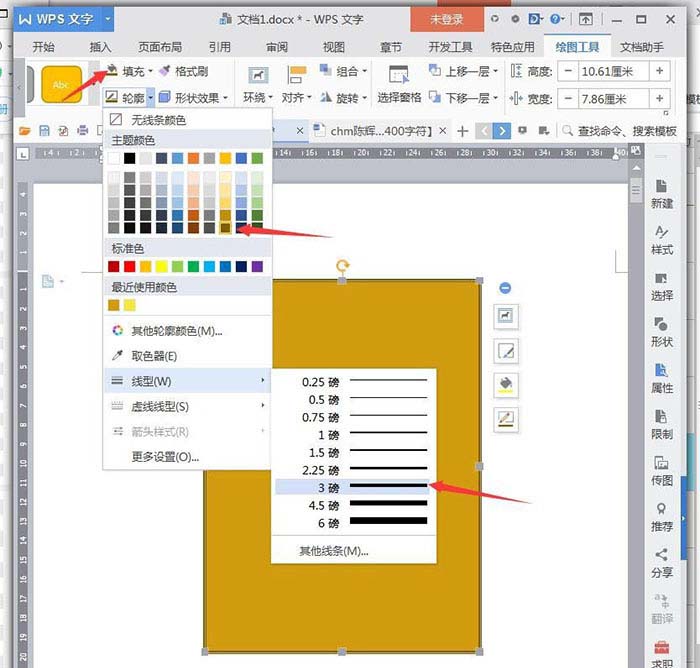Open more settings (更多设置) option
The image size is (700, 668).
tap(187, 457)
